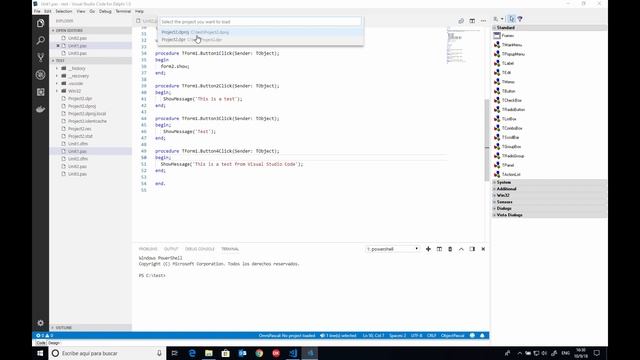Add a new terminal with plus icon
Screen dimensions: 640x360
point(428,249)
